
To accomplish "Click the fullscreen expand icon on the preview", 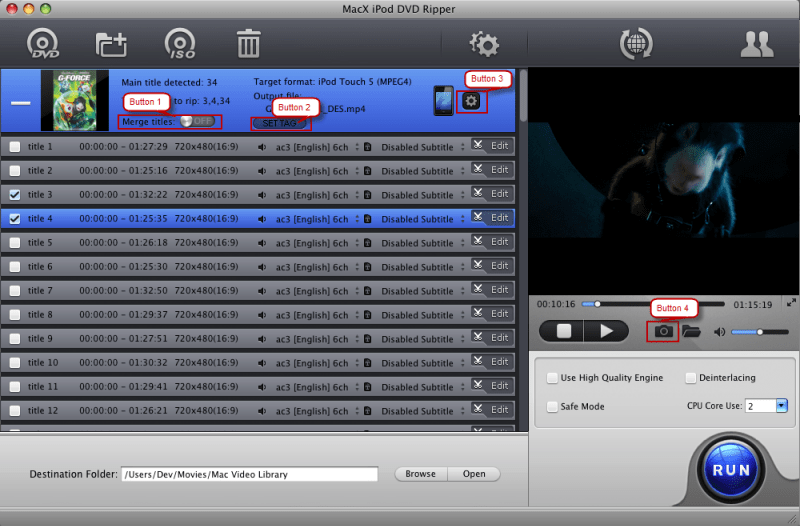I will pyautogui.click(x=791, y=303).
